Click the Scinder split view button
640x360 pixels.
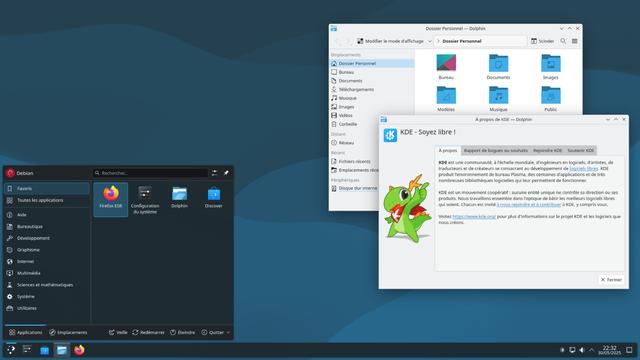pyautogui.click(x=542, y=41)
